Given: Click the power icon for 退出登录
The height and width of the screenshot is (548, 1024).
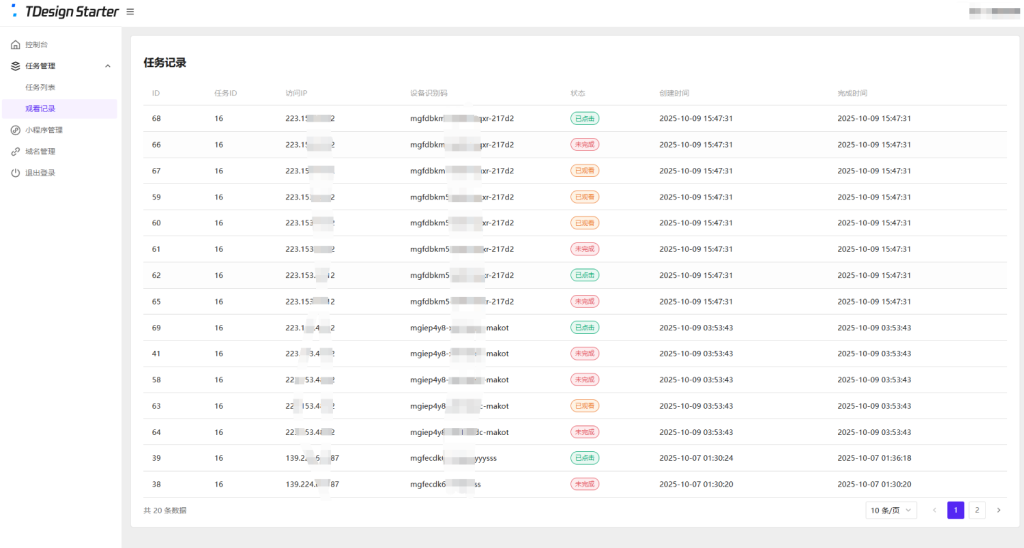Looking at the screenshot, I should click(15, 173).
